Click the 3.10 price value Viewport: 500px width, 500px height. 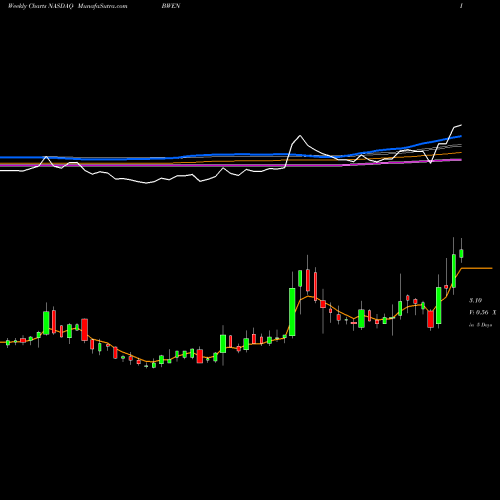pos(476,300)
